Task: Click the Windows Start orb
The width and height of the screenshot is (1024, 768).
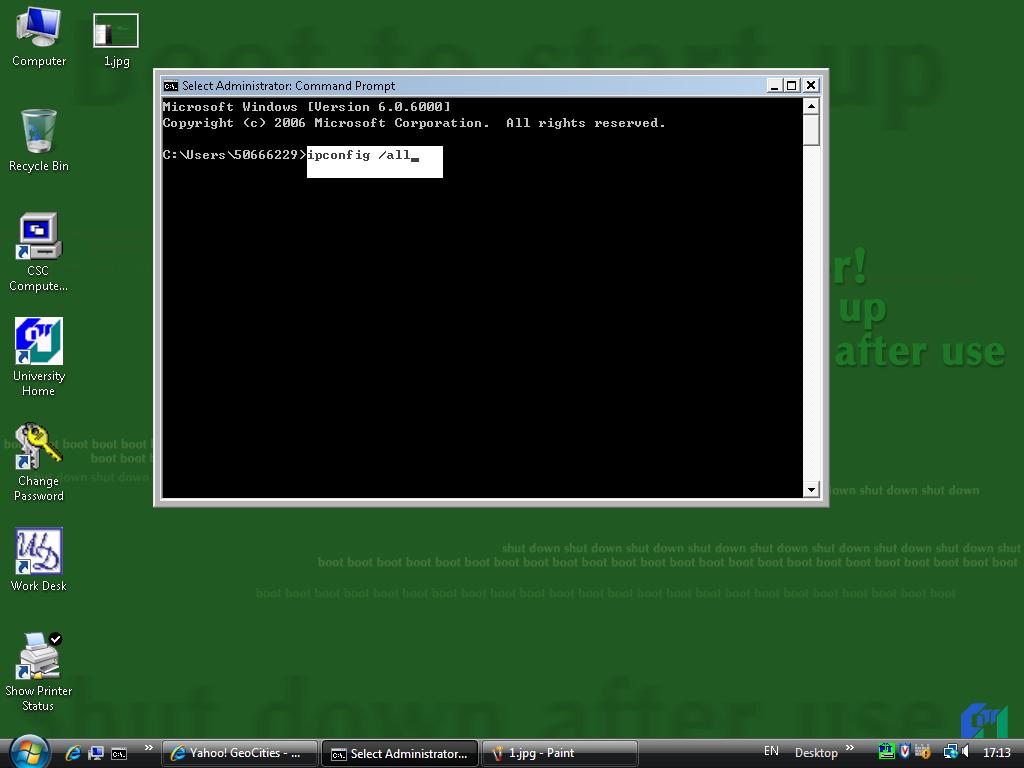Action: click(x=29, y=752)
